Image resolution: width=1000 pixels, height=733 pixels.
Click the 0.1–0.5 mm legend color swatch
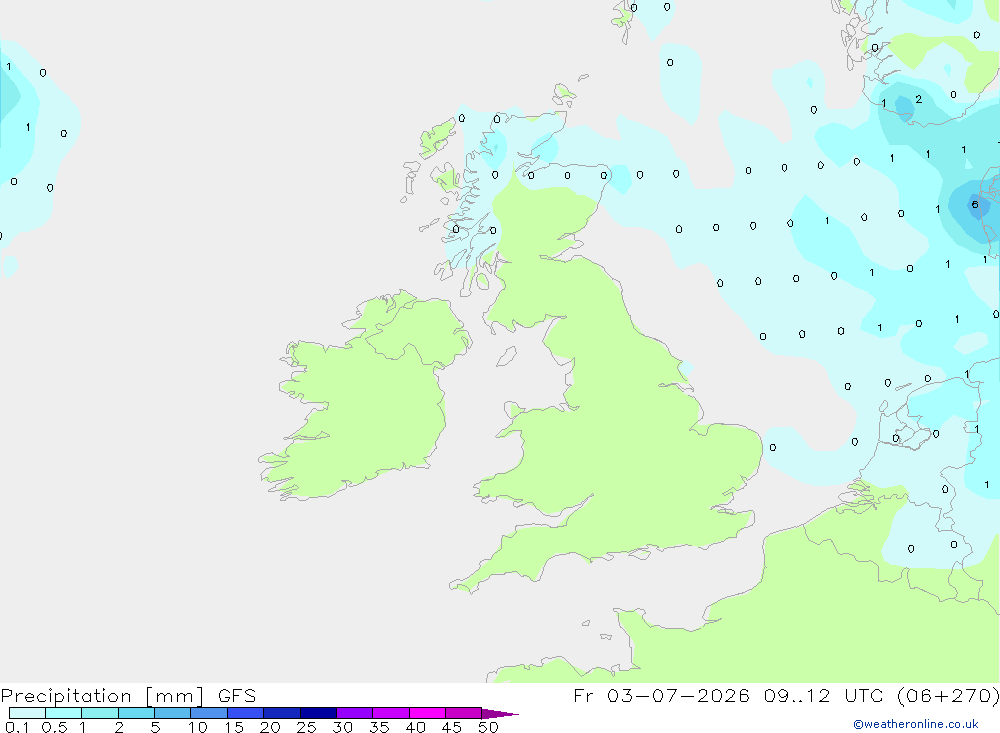tap(27, 713)
